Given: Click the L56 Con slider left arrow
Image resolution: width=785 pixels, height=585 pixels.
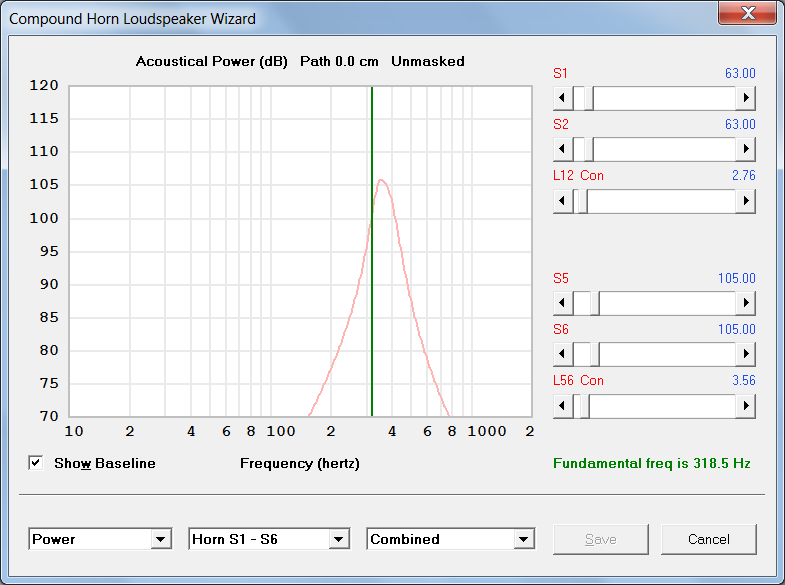Looking at the screenshot, I should (x=563, y=406).
